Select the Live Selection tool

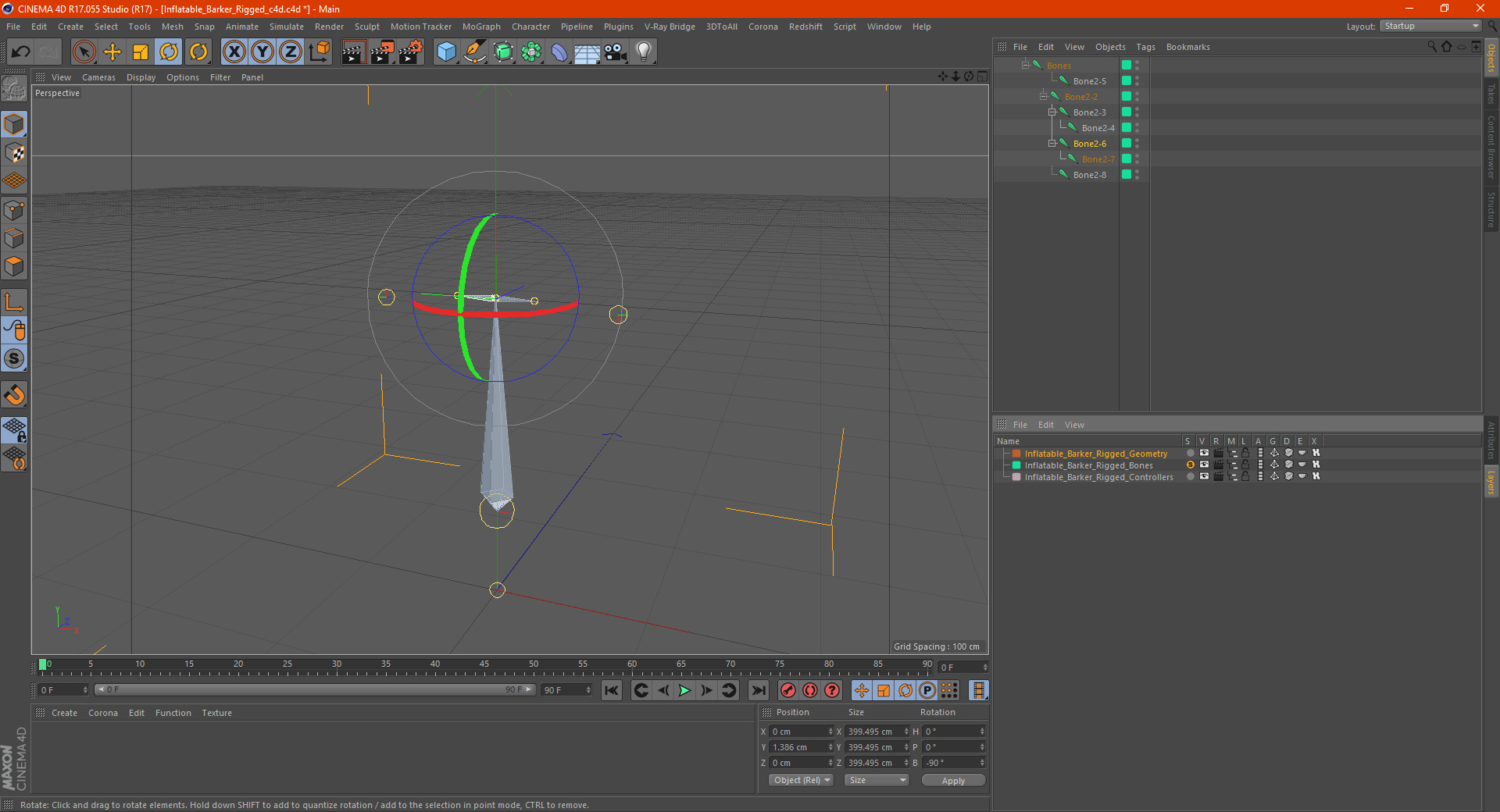pos(84,52)
